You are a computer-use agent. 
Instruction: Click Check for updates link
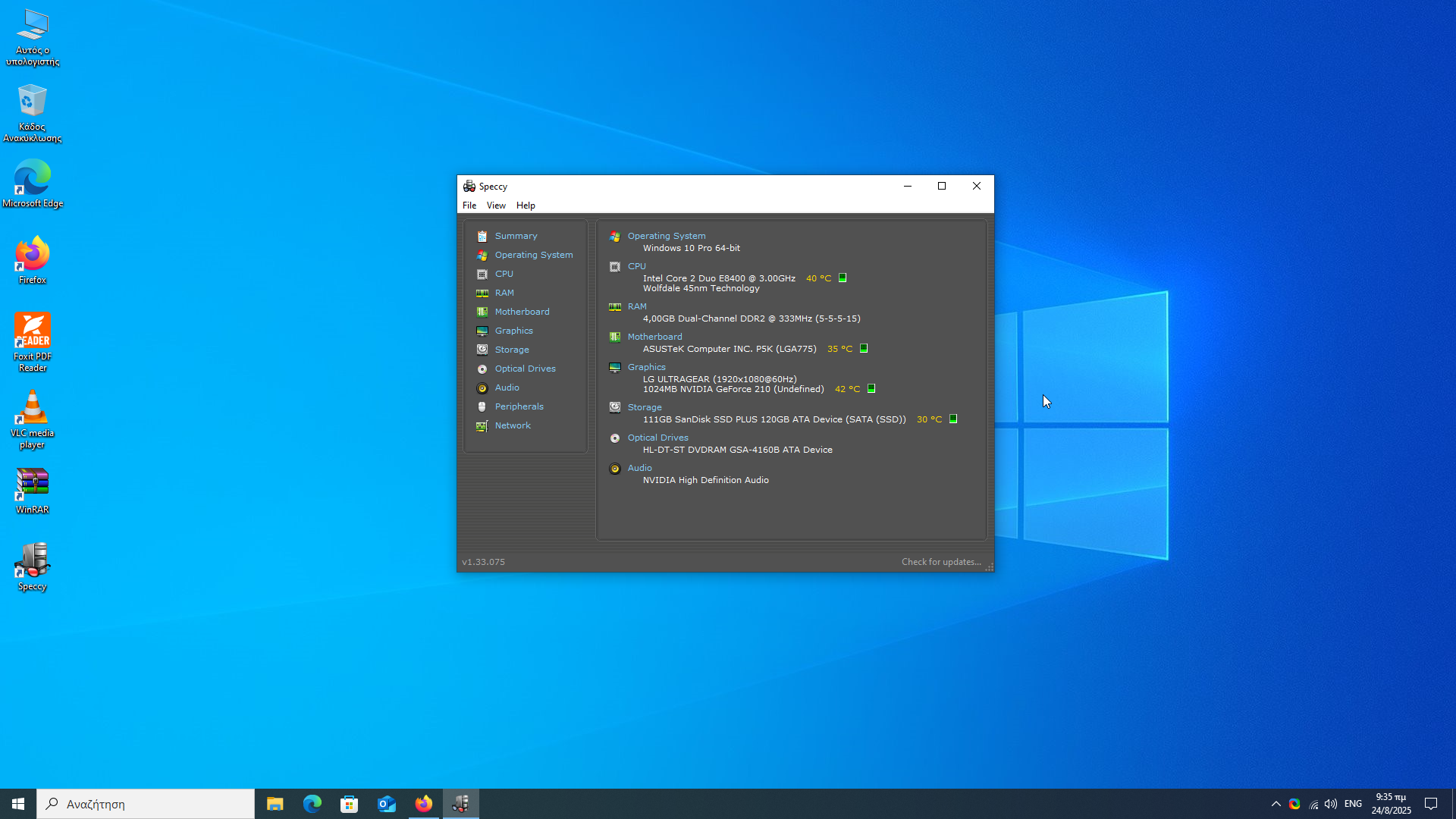(941, 562)
